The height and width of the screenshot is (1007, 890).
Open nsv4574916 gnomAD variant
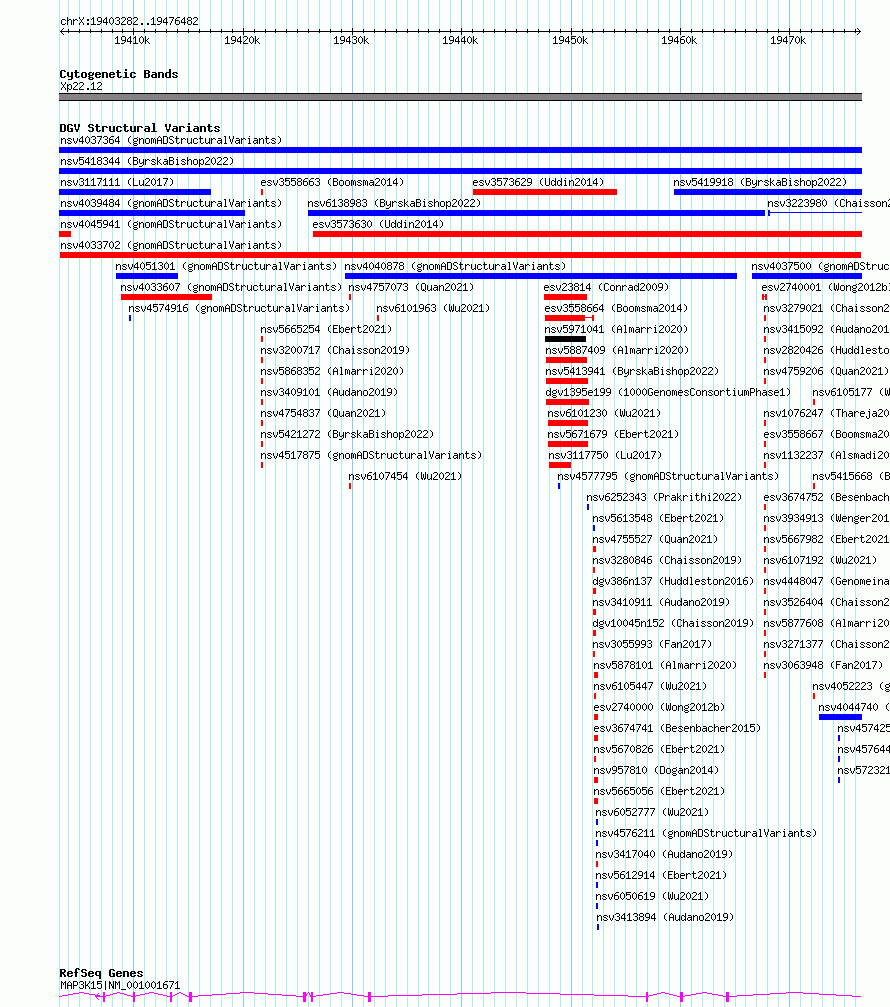(240, 308)
